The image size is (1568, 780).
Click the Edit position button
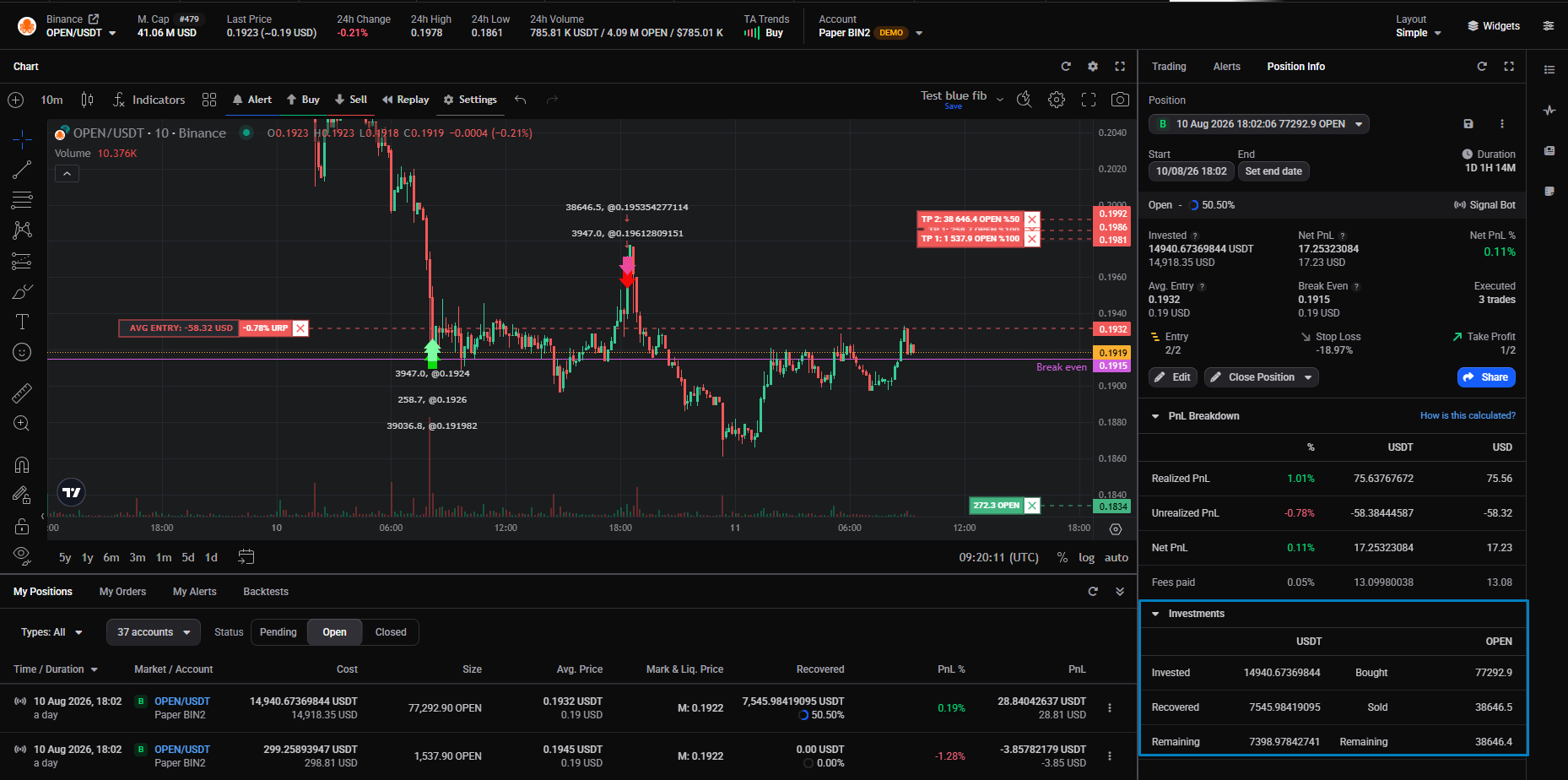click(x=1172, y=377)
